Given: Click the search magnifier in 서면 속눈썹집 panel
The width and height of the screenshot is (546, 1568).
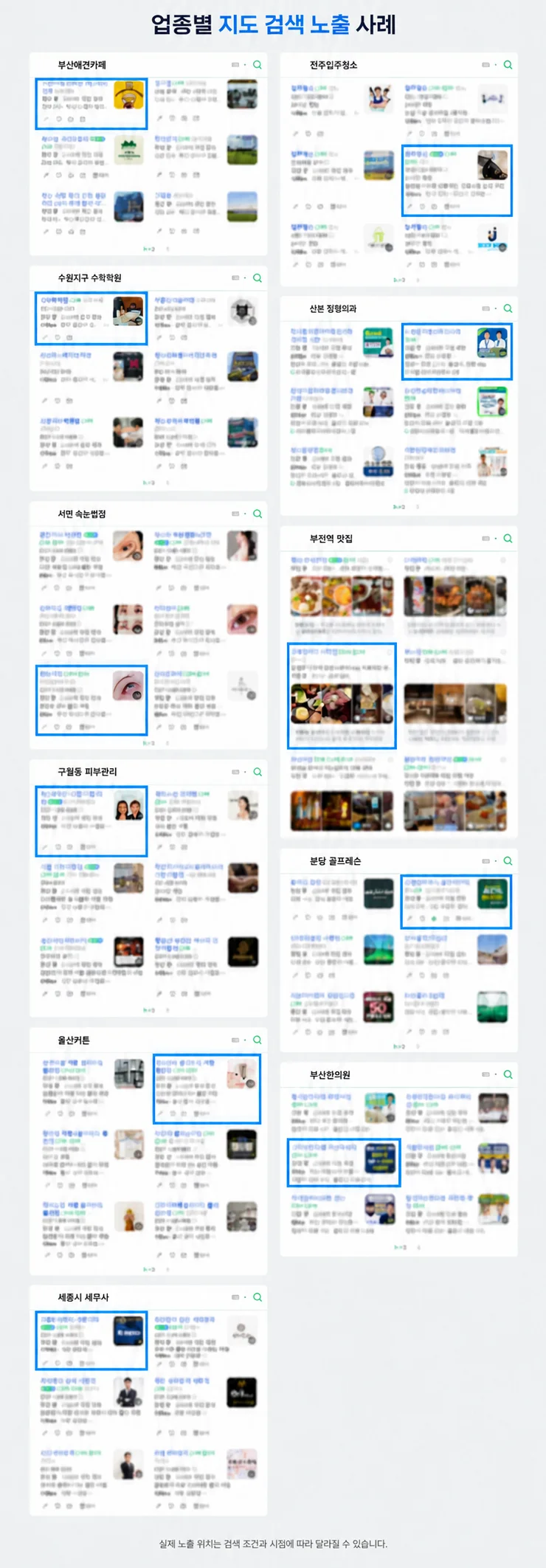Looking at the screenshot, I should (x=258, y=514).
